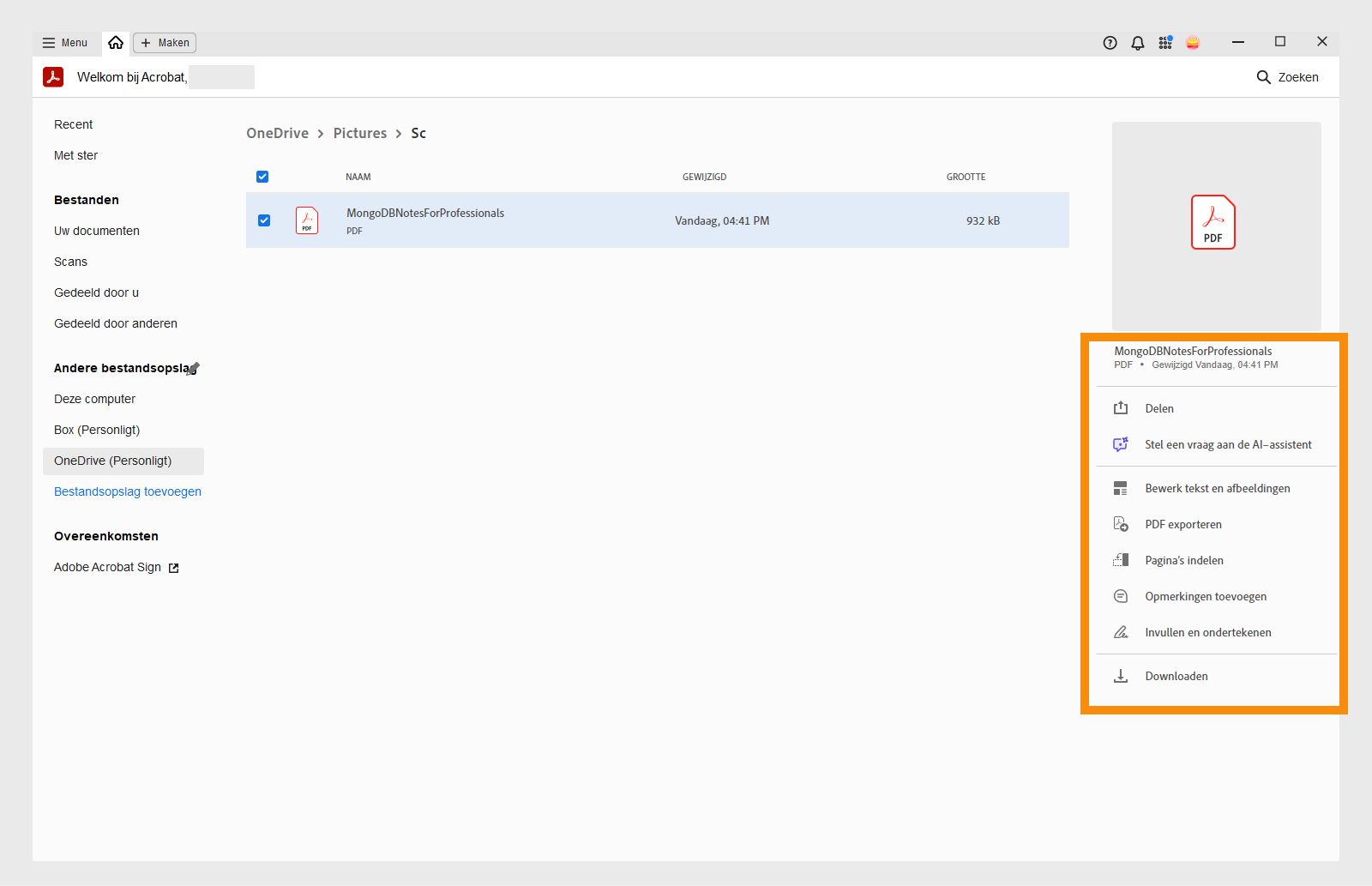Open the Menu hamburger
Screen dimensions: 1372x886
coord(49,42)
